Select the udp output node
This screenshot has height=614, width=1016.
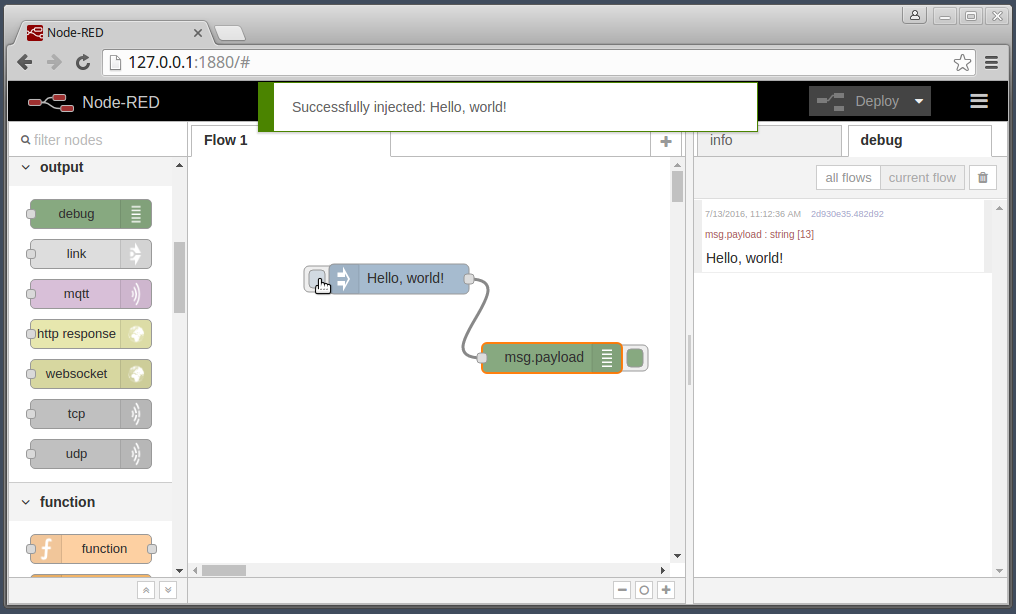[91, 454]
